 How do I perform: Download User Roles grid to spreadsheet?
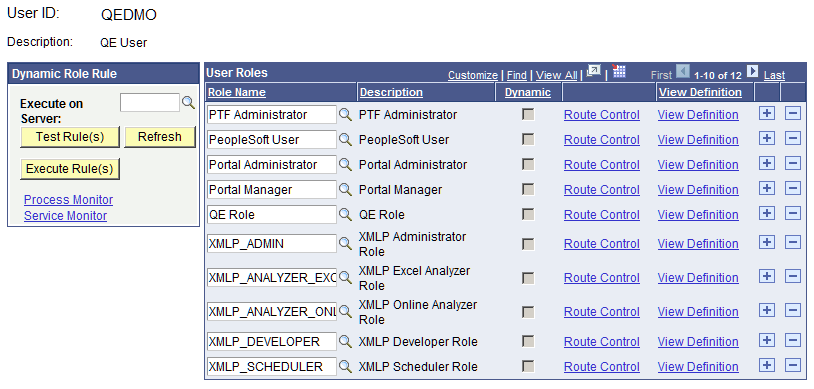click(x=619, y=72)
